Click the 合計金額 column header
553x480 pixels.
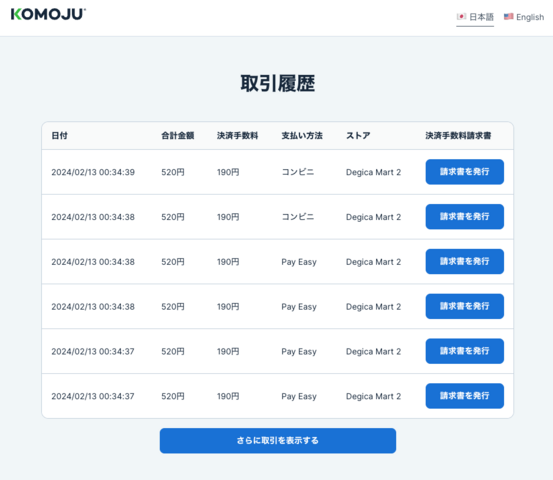(178, 136)
